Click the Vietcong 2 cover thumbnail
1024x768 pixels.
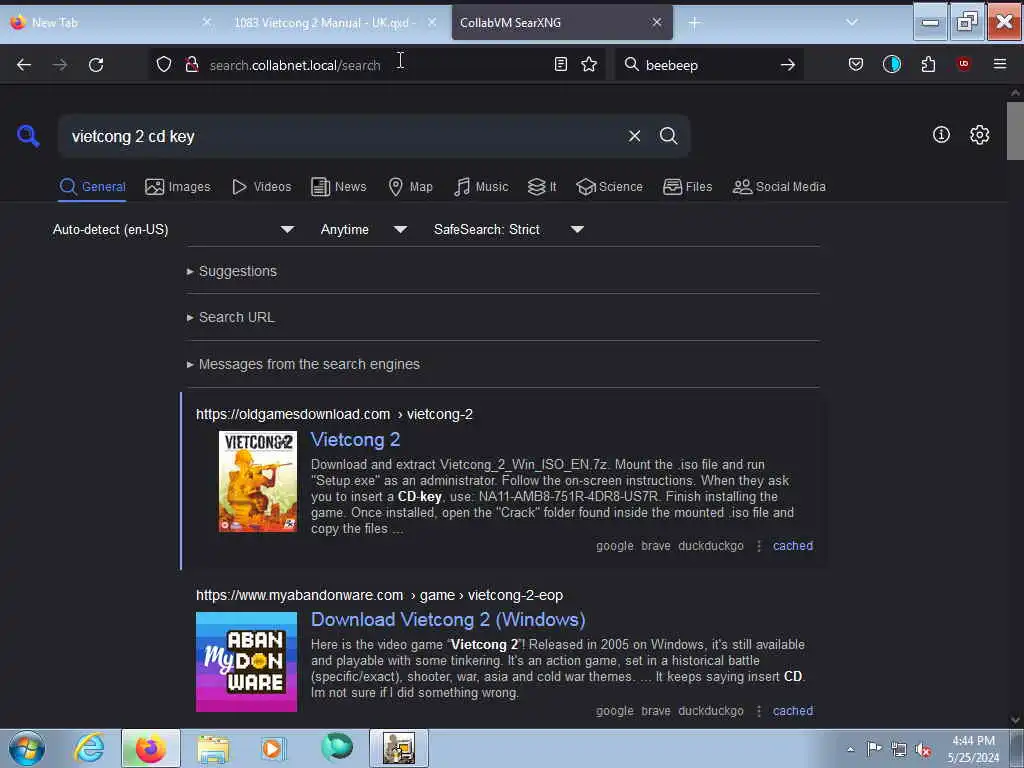pyautogui.click(x=258, y=481)
